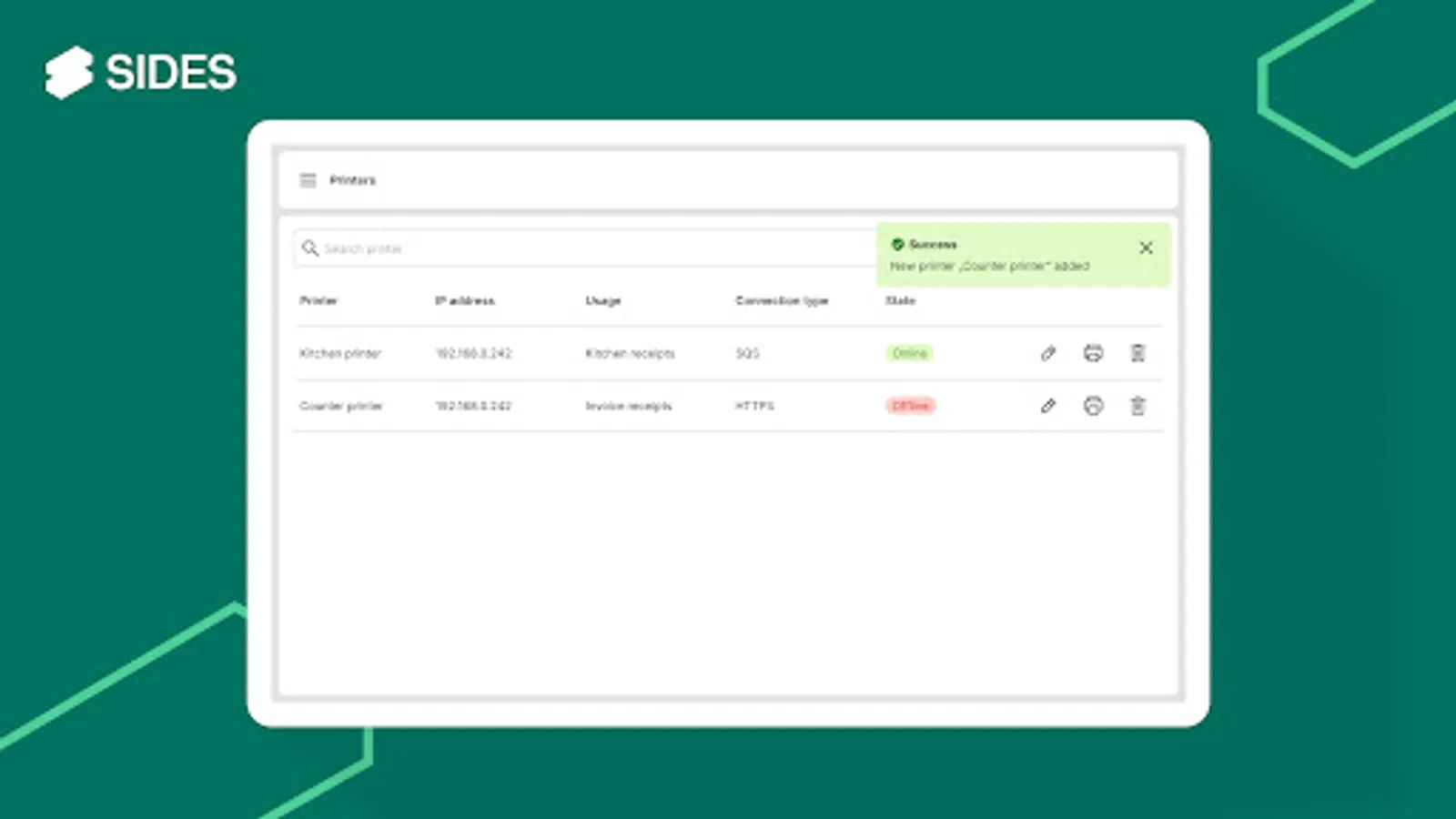Delete Kitchen printer via the trash icon

[x=1137, y=353]
